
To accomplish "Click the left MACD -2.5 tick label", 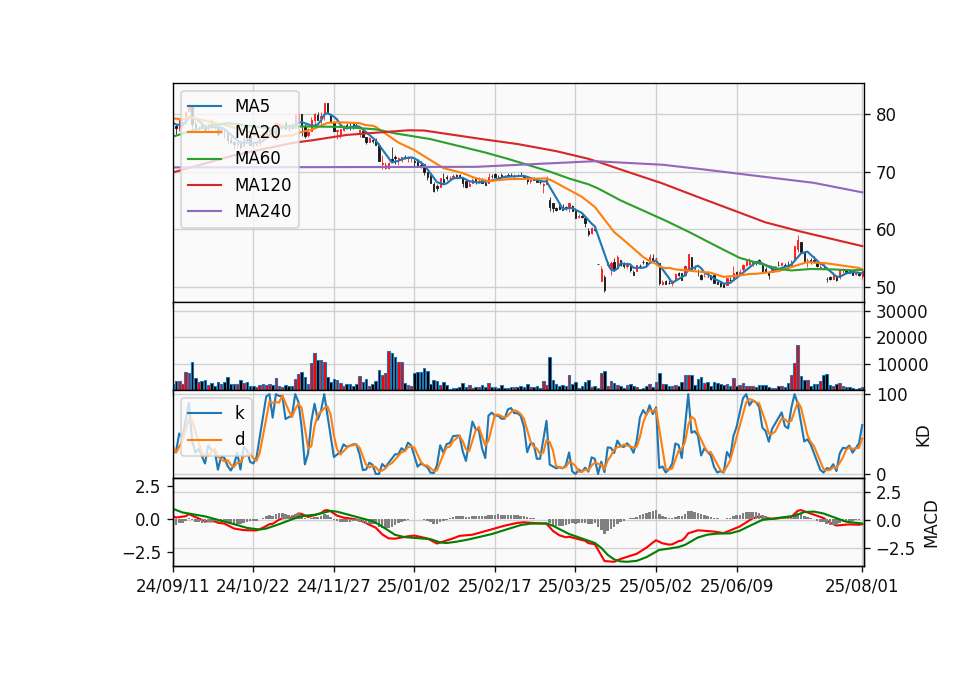I will pyautogui.click(x=141, y=553).
